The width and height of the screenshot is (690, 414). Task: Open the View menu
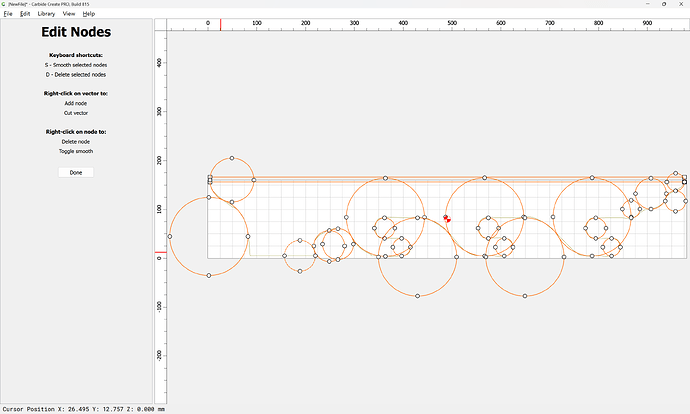(69, 14)
